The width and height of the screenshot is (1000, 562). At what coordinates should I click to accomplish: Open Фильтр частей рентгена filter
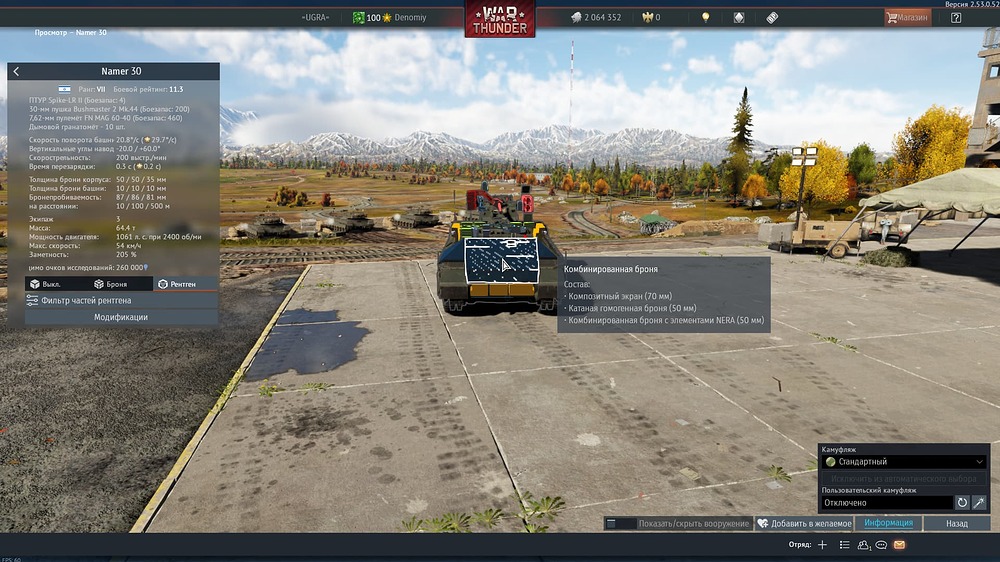pos(112,300)
